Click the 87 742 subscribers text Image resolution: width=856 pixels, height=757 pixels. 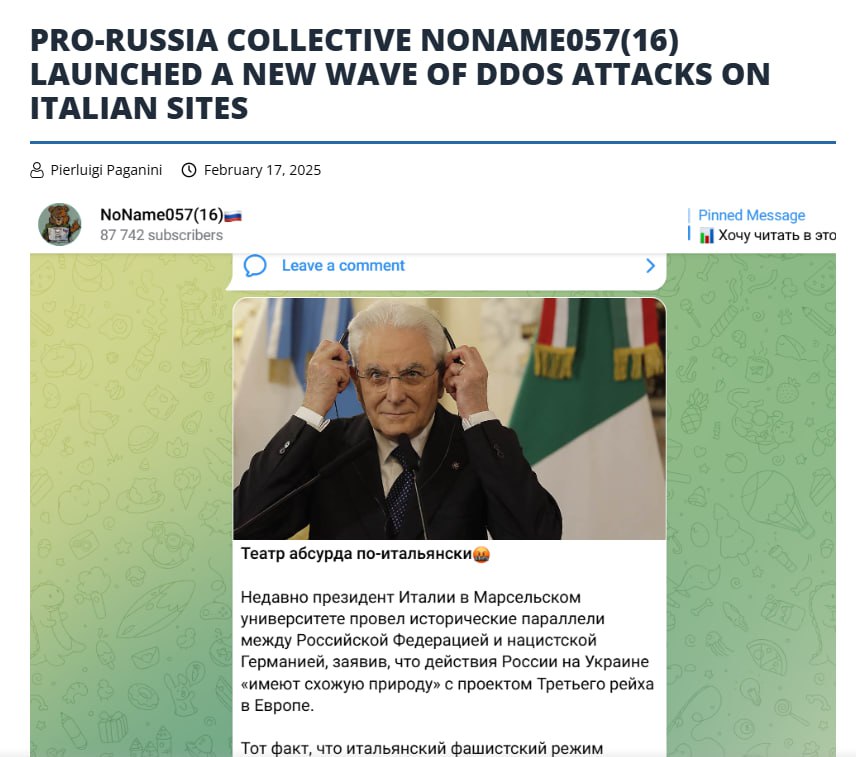(161, 235)
